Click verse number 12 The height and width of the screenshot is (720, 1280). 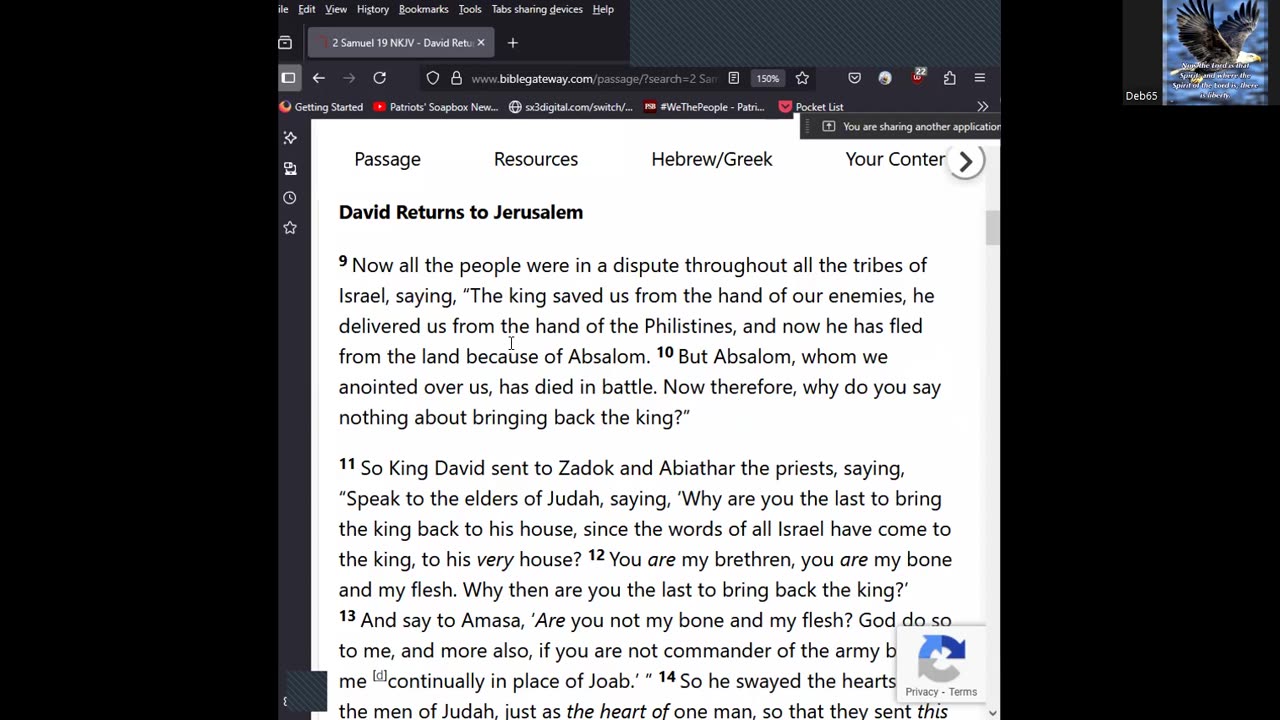(596, 555)
